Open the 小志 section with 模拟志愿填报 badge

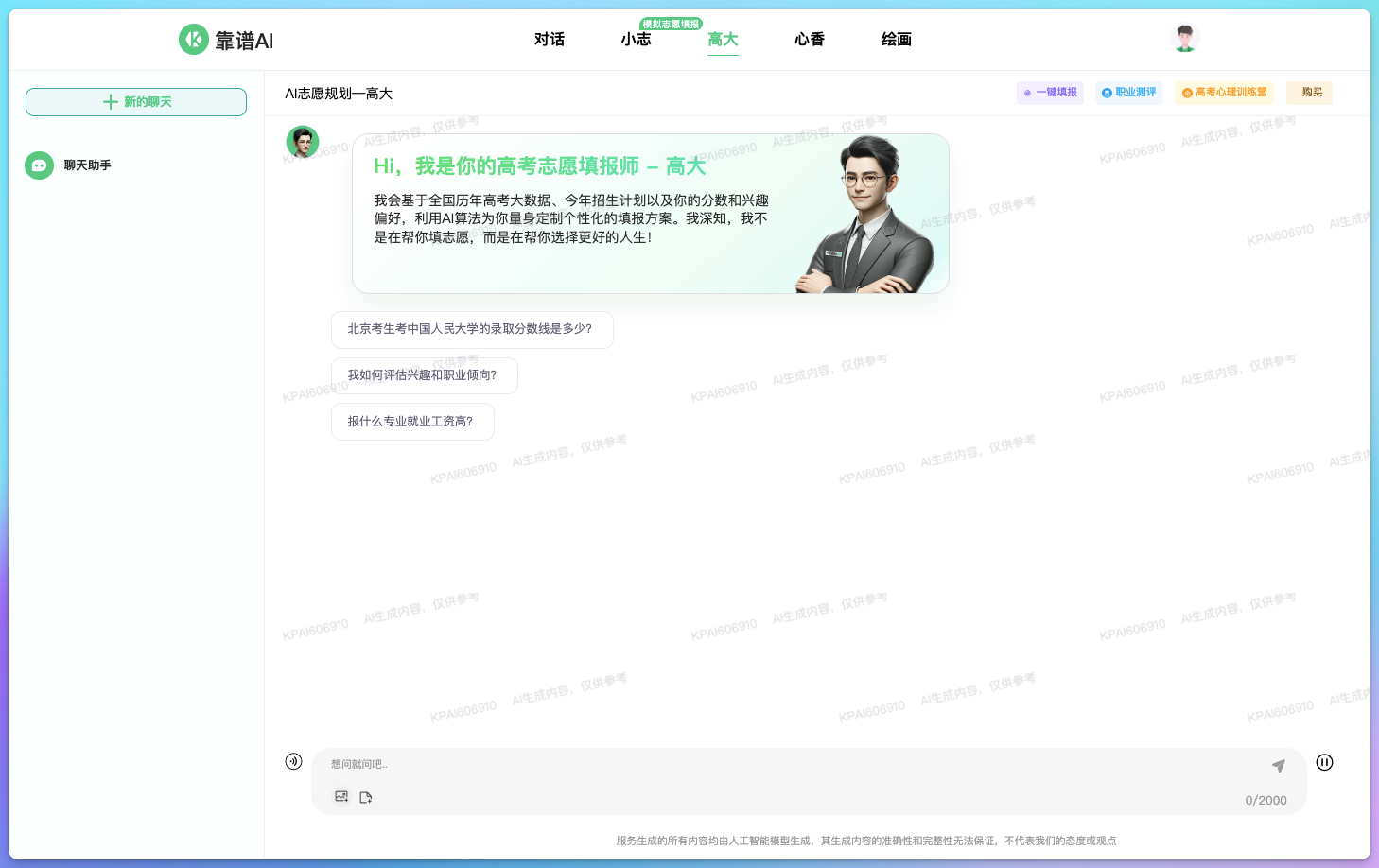(636, 39)
